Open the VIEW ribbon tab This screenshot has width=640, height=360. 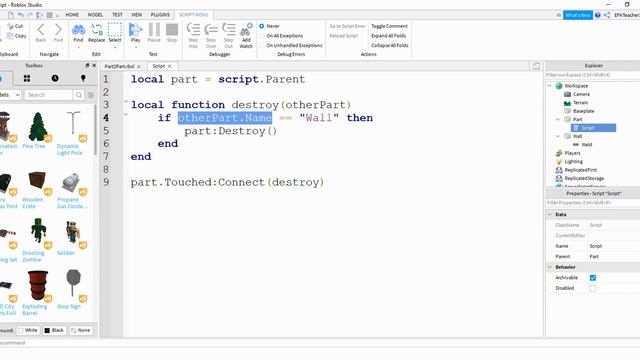pos(137,15)
